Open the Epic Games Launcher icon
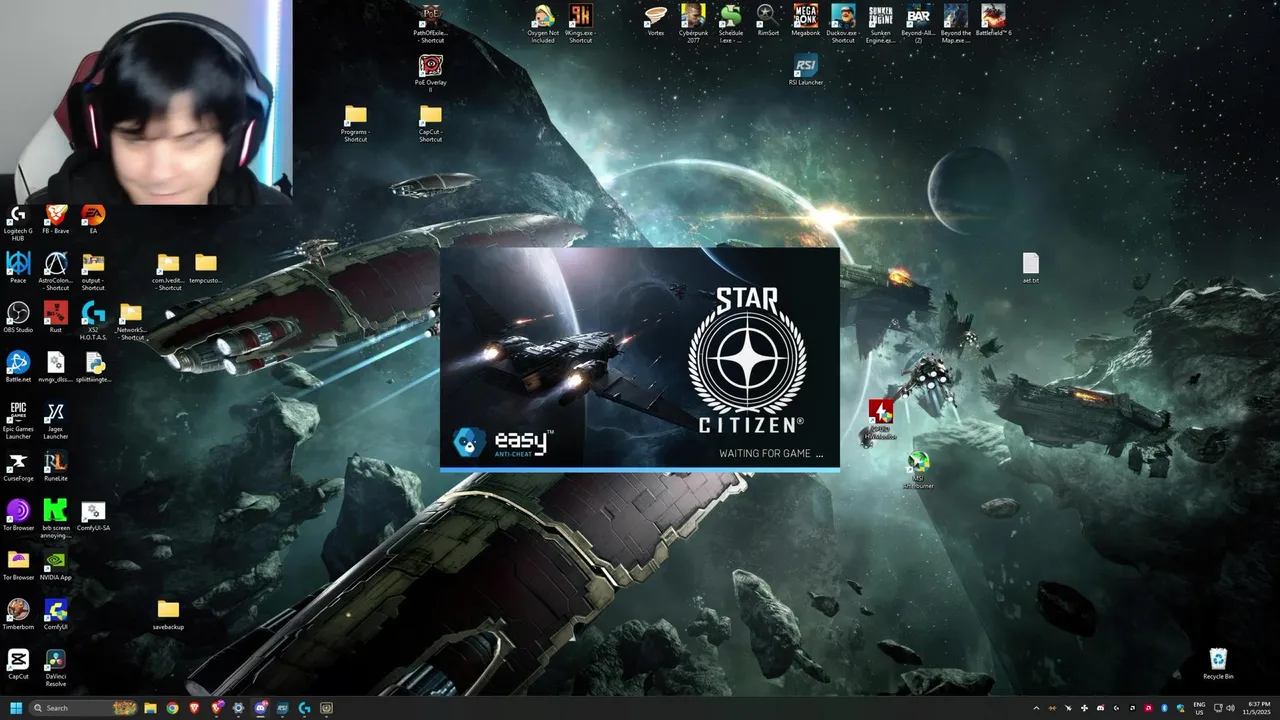 tap(17, 420)
